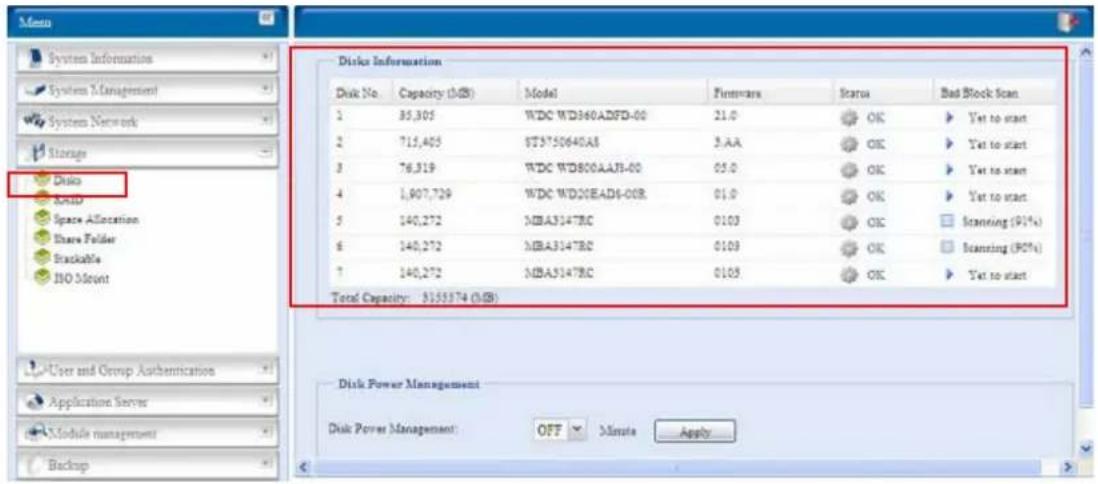This screenshot has width=1098, height=484.
Task: Click the System Network panel icon
Action: (x=32, y=121)
